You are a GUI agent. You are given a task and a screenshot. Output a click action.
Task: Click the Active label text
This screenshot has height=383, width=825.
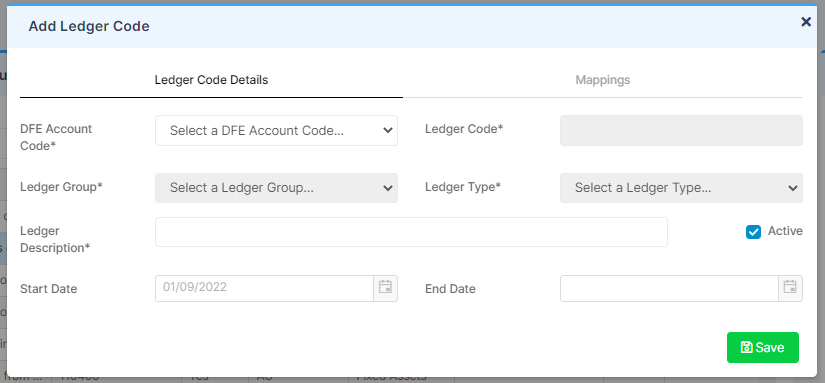pyautogui.click(x=786, y=231)
